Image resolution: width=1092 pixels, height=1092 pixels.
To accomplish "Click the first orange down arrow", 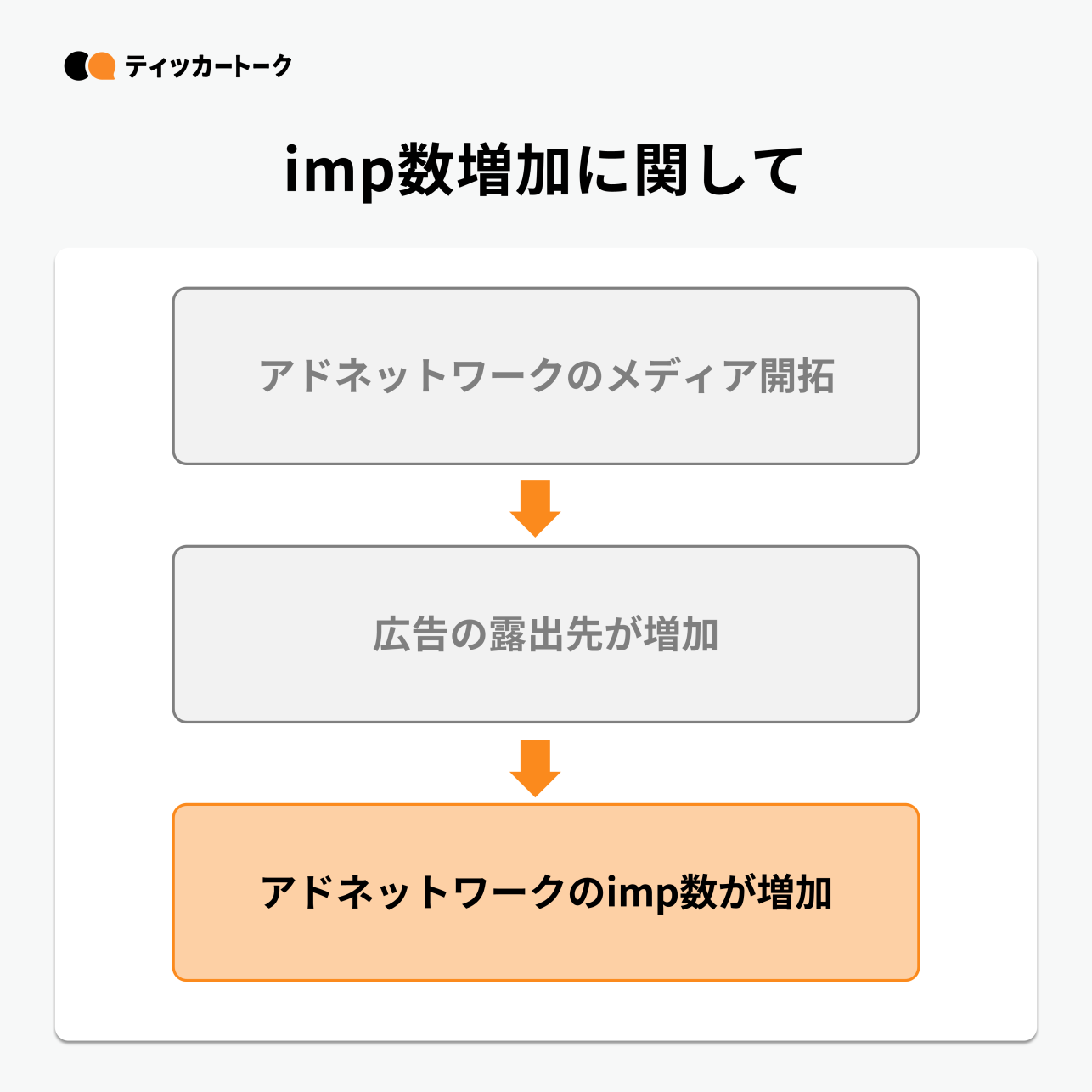I will (535, 508).
